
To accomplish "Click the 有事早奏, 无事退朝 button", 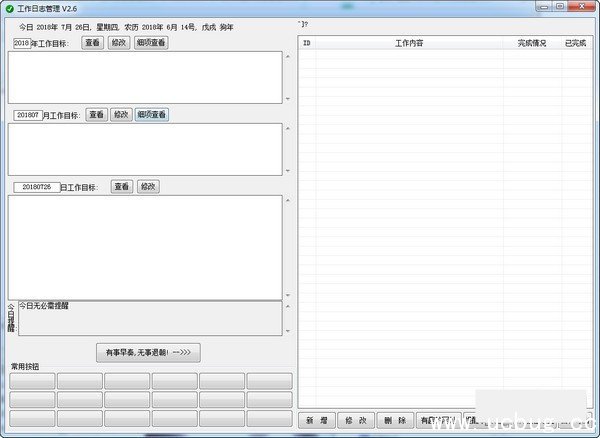I will coord(148,352).
